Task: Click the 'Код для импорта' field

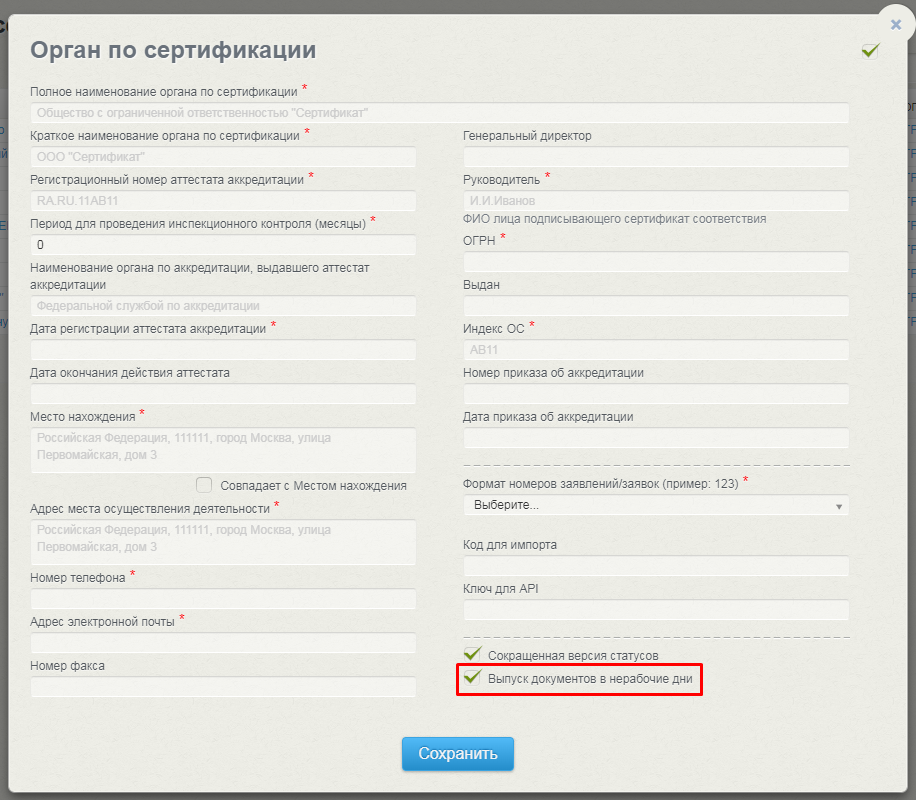Action: coord(656,566)
